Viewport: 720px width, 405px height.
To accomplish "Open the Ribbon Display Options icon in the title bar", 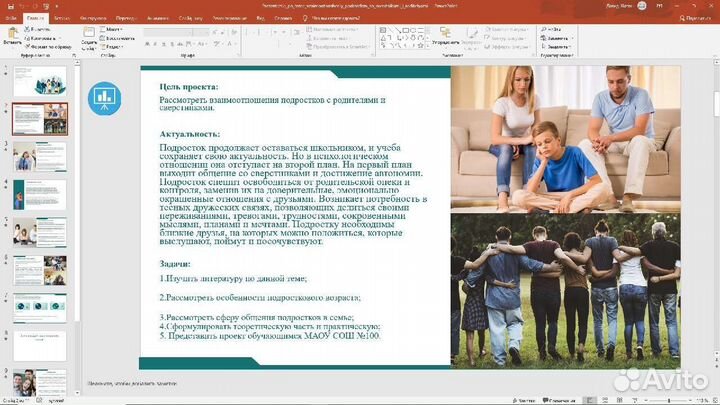I will [660, 6].
